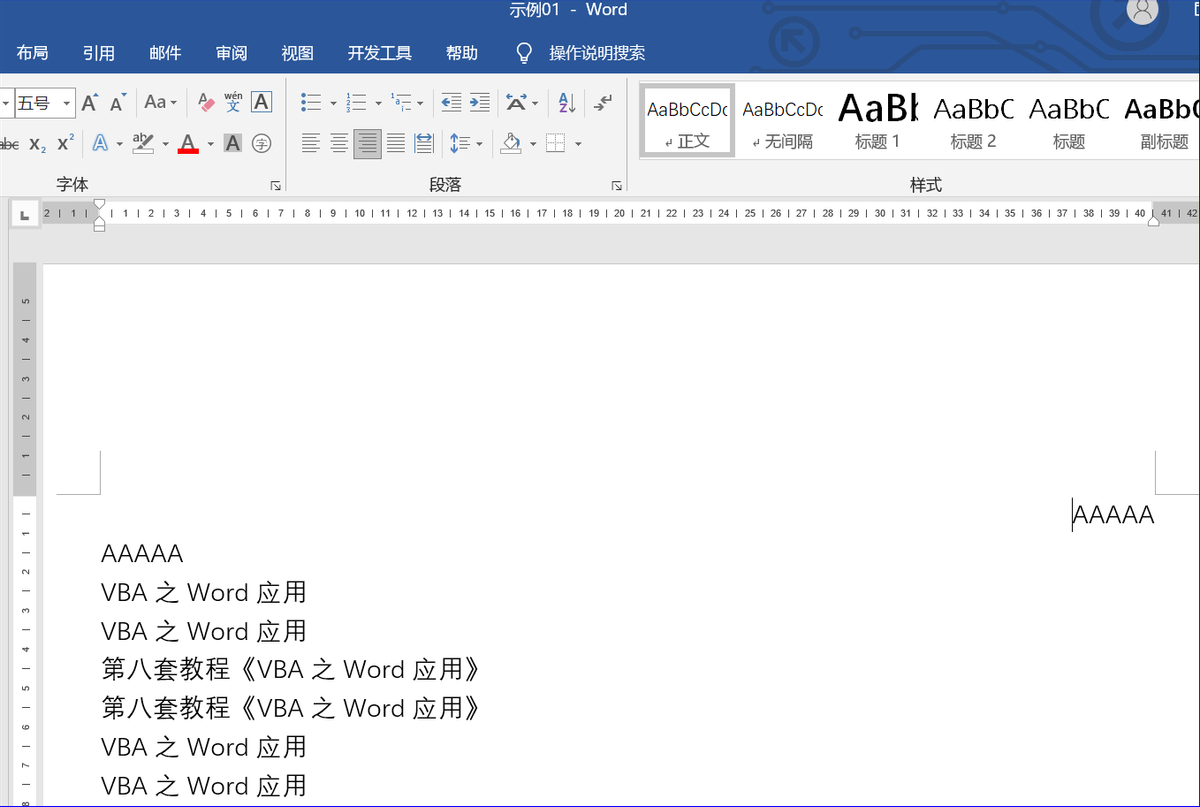
Task: Apply paragraph shading with the paint bucket
Action: point(511,144)
